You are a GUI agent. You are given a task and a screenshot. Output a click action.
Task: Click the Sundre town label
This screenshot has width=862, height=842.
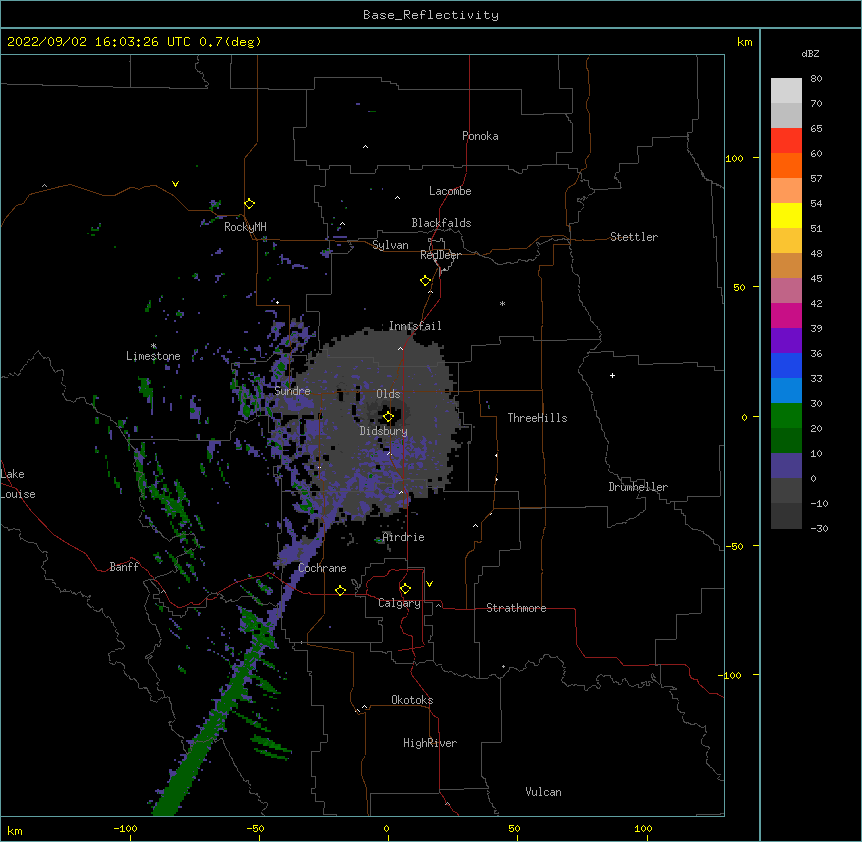(x=292, y=391)
